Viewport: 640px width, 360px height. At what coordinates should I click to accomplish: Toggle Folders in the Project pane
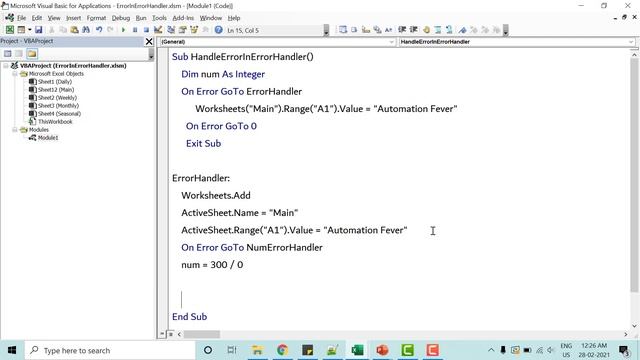(x=32, y=53)
